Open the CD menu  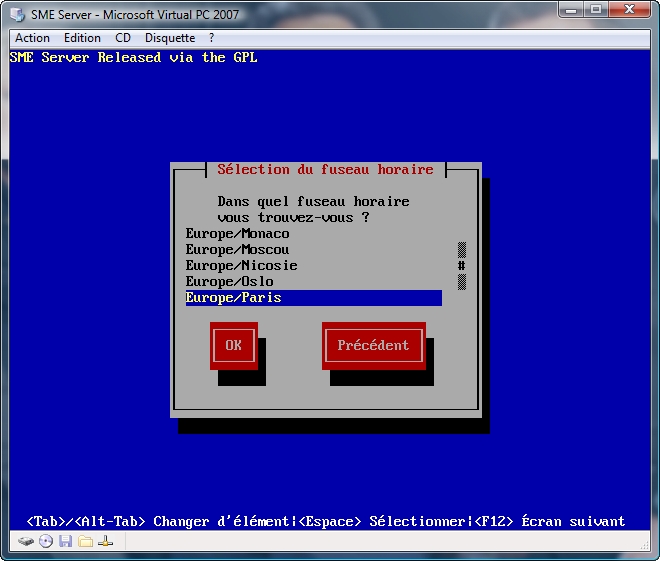point(123,38)
